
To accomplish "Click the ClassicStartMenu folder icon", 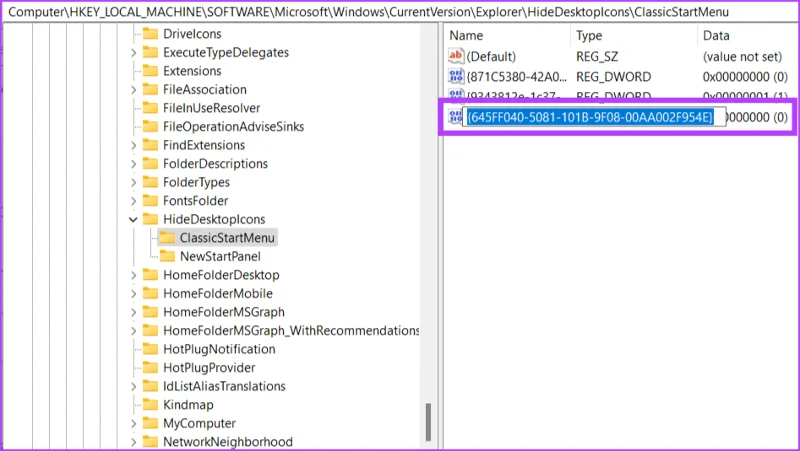I will click(167, 238).
